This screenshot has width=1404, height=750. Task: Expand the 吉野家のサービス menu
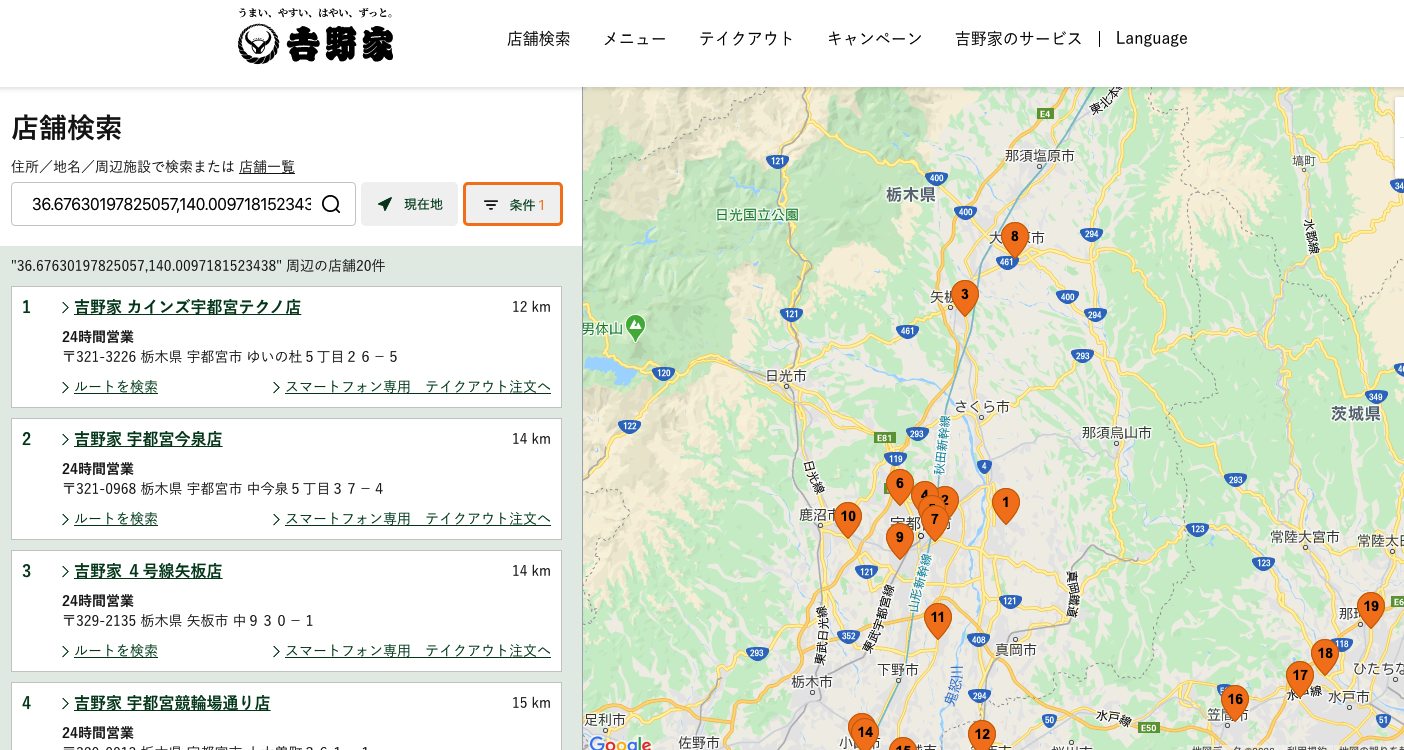(x=1018, y=39)
